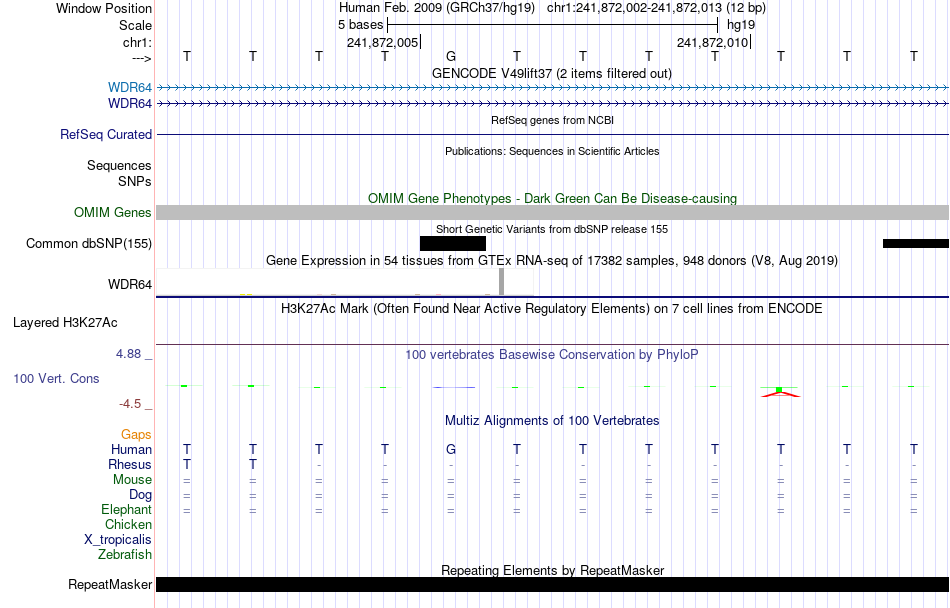
Task: Click the black RepeatMasker element bar
Action: (553, 584)
